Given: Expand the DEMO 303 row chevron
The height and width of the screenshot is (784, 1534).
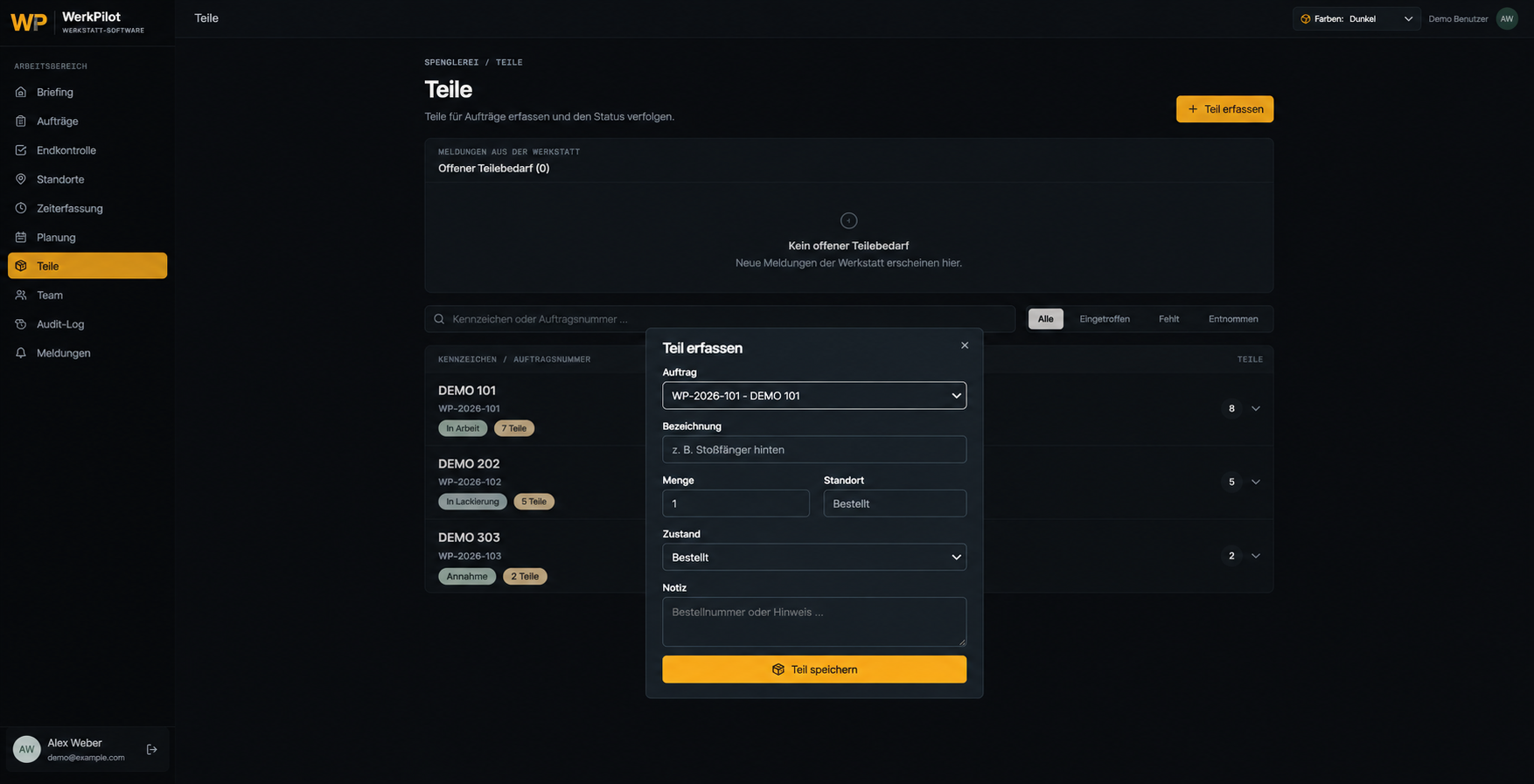Looking at the screenshot, I should click(x=1256, y=556).
